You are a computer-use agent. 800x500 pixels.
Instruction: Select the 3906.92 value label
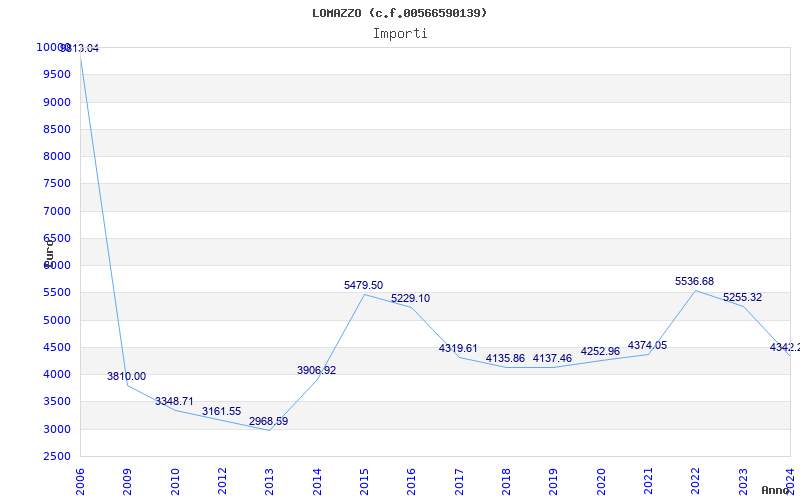(316, 370)
